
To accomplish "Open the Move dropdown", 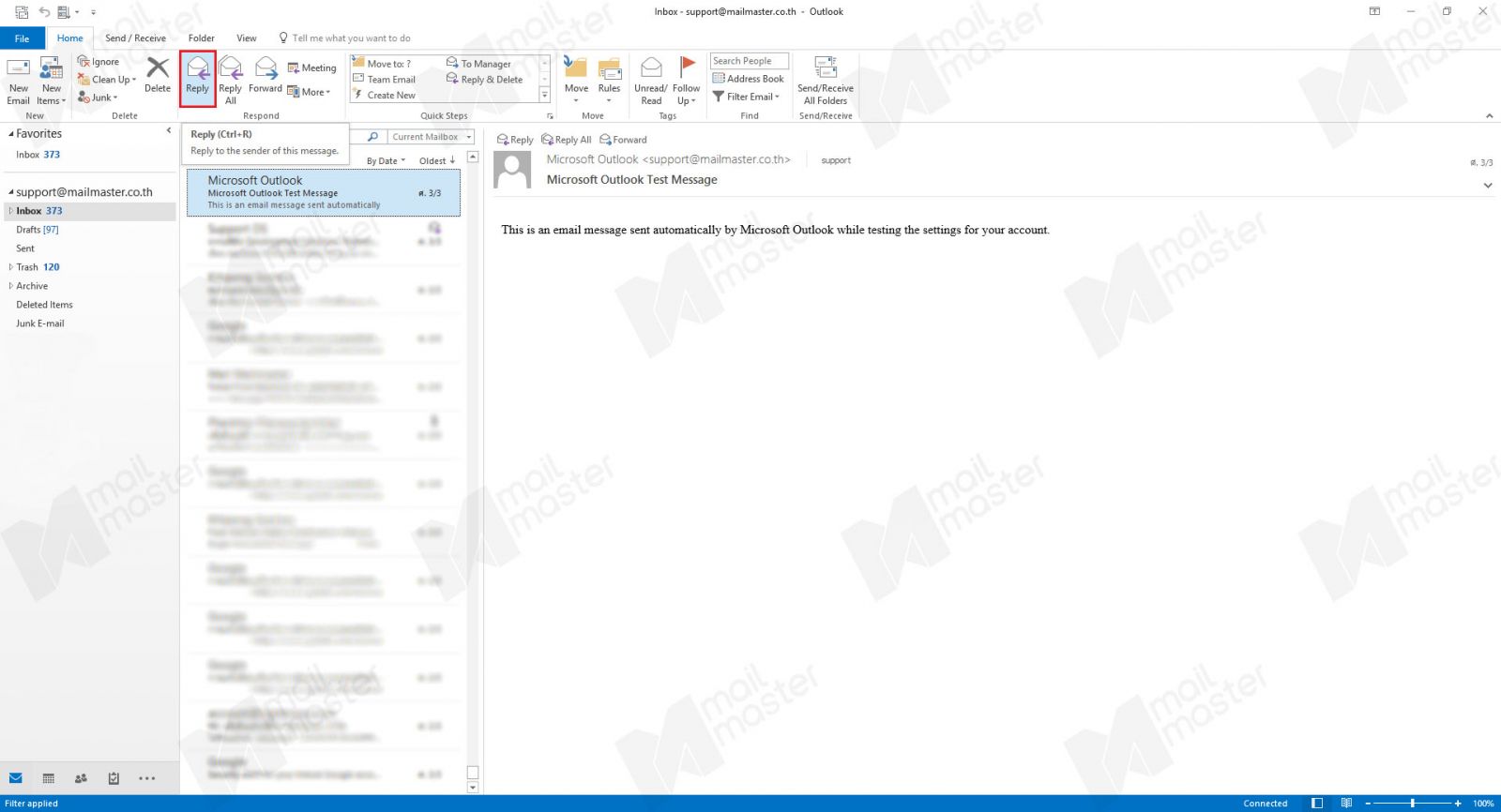I will [576, 81].
